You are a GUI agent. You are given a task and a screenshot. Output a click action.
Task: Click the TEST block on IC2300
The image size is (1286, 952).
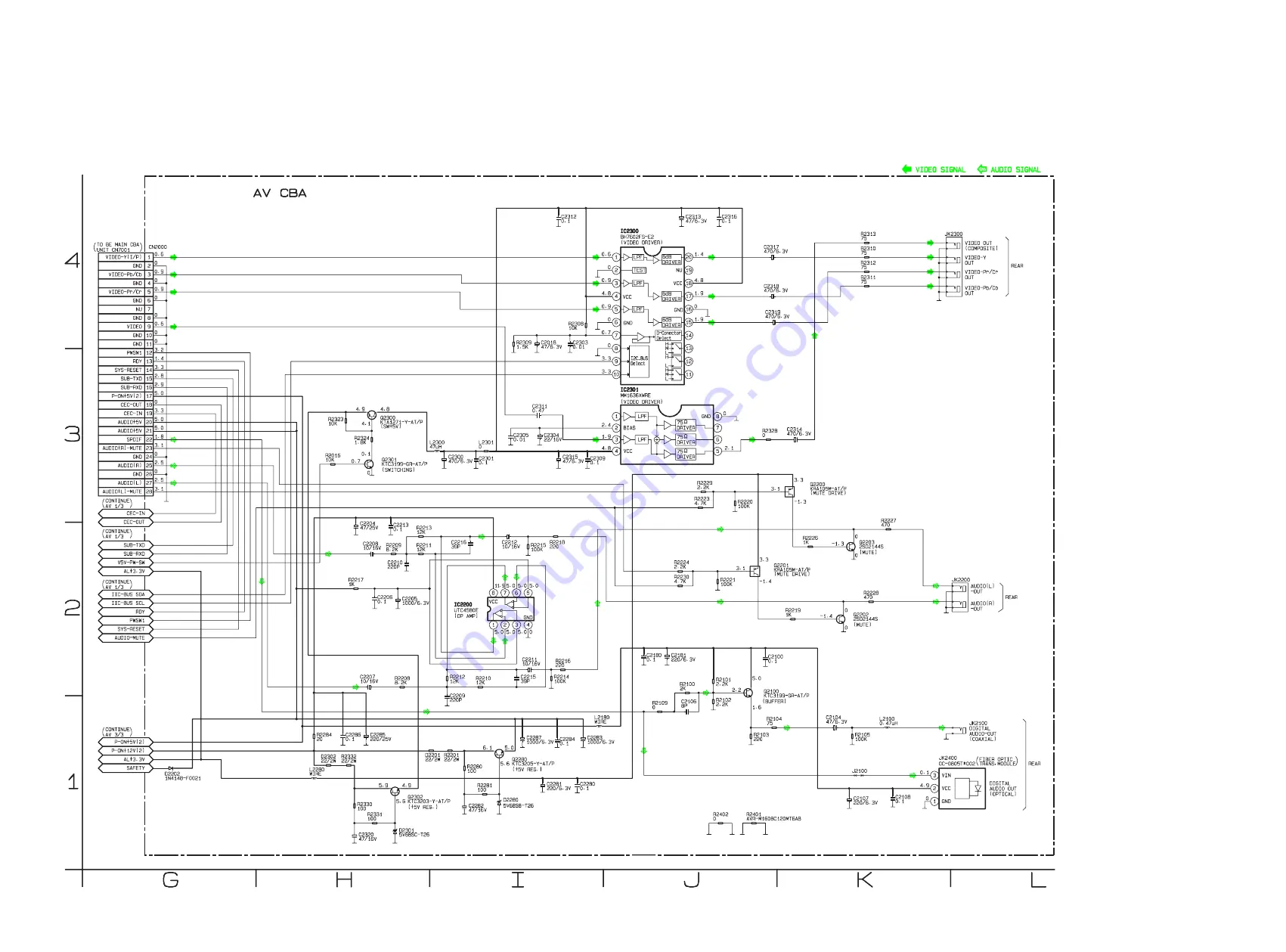[639, 270]
